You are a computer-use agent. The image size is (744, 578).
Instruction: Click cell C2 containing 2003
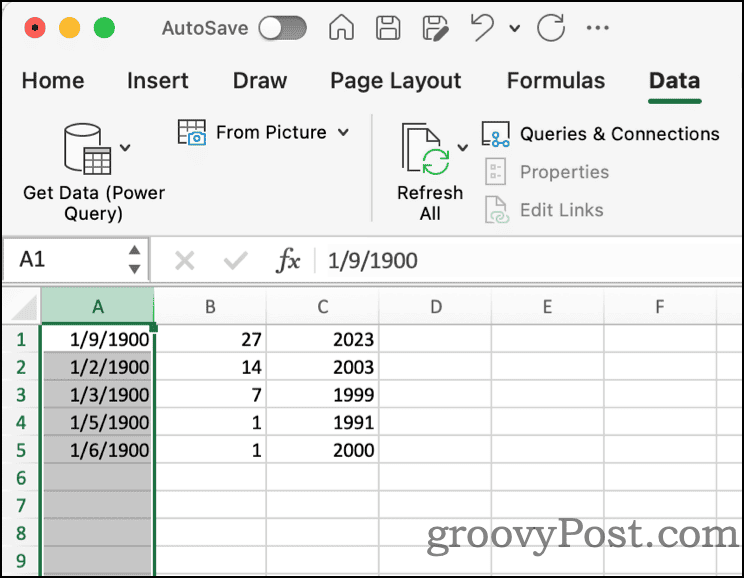(323, 367)
